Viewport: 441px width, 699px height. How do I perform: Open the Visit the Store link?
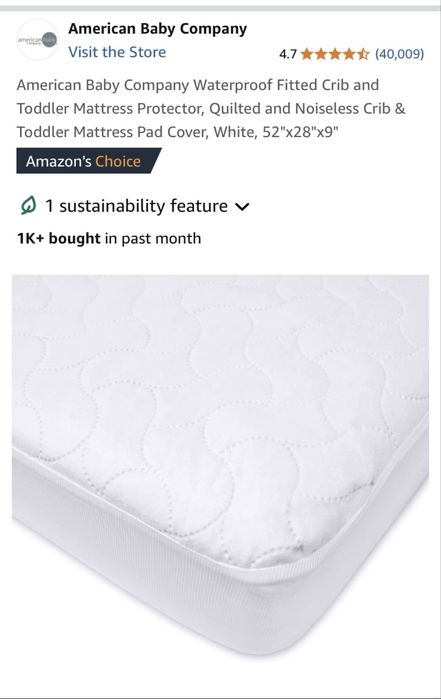click(117, 52)
